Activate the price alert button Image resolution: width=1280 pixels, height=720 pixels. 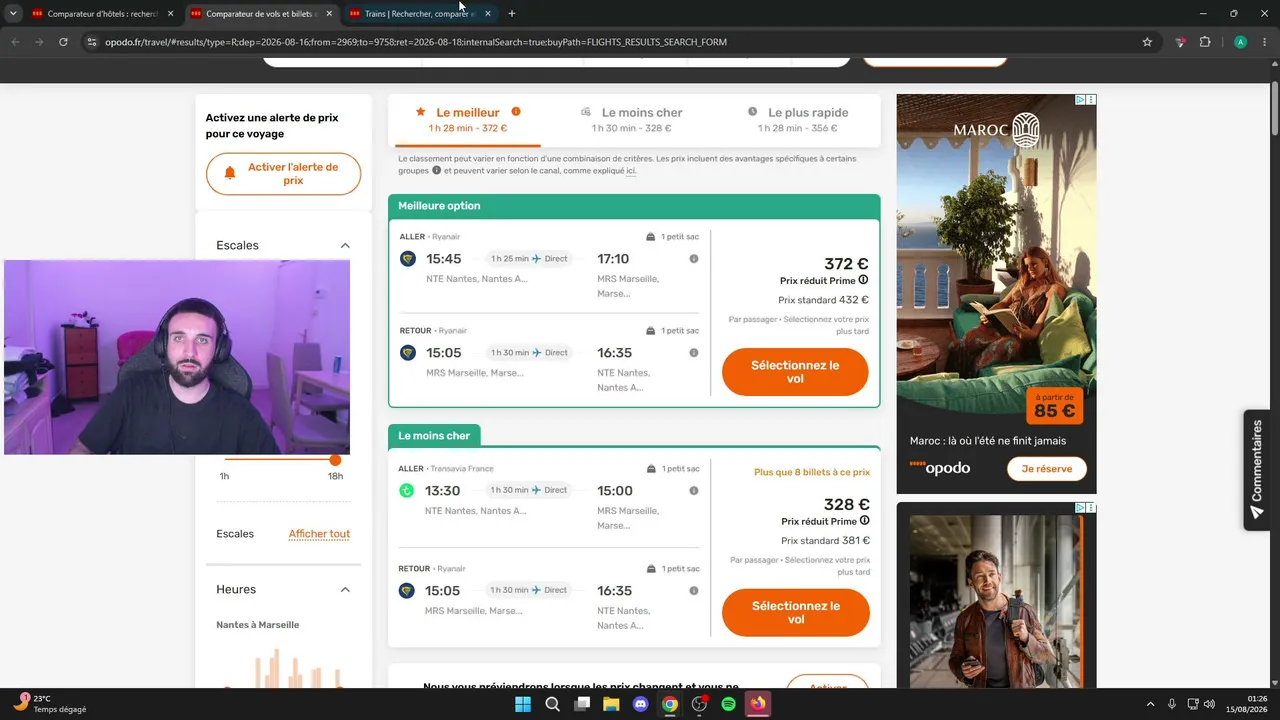point(283,174)
